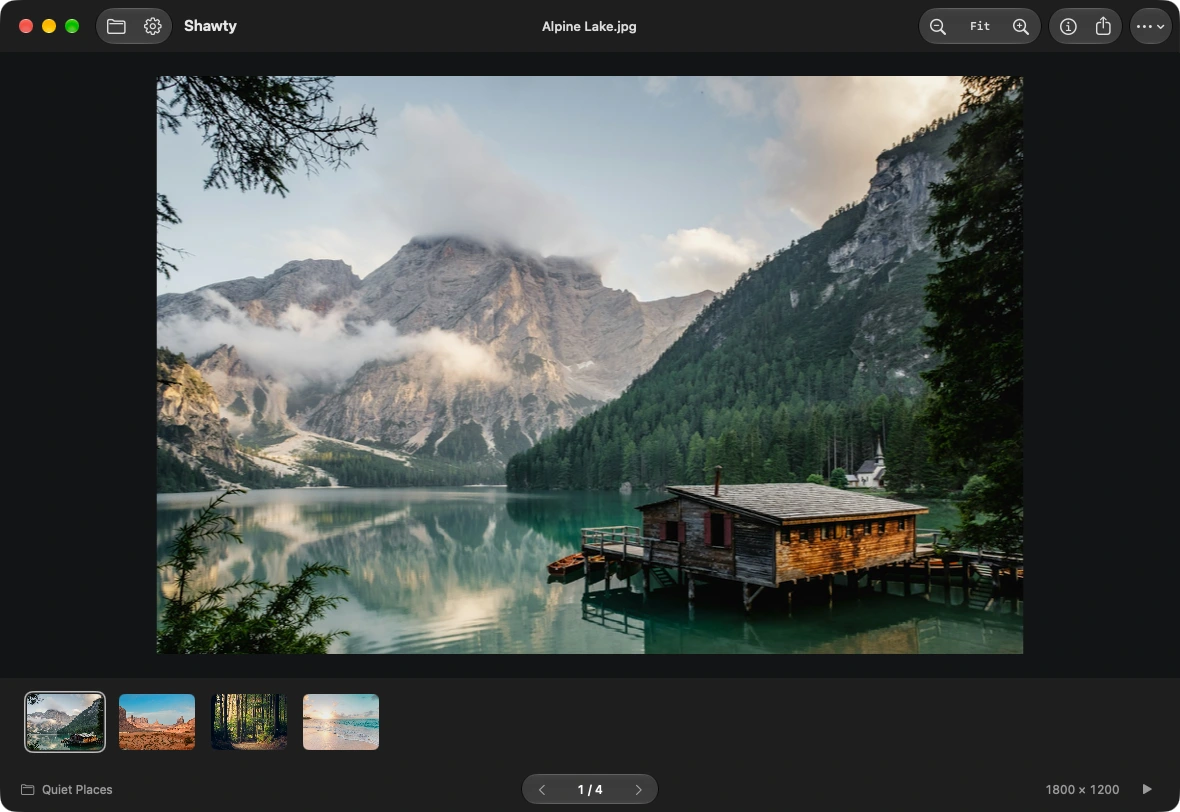The image size is (1180, 812).
Task: Go to the next image arrow
Action: point(638,789)
